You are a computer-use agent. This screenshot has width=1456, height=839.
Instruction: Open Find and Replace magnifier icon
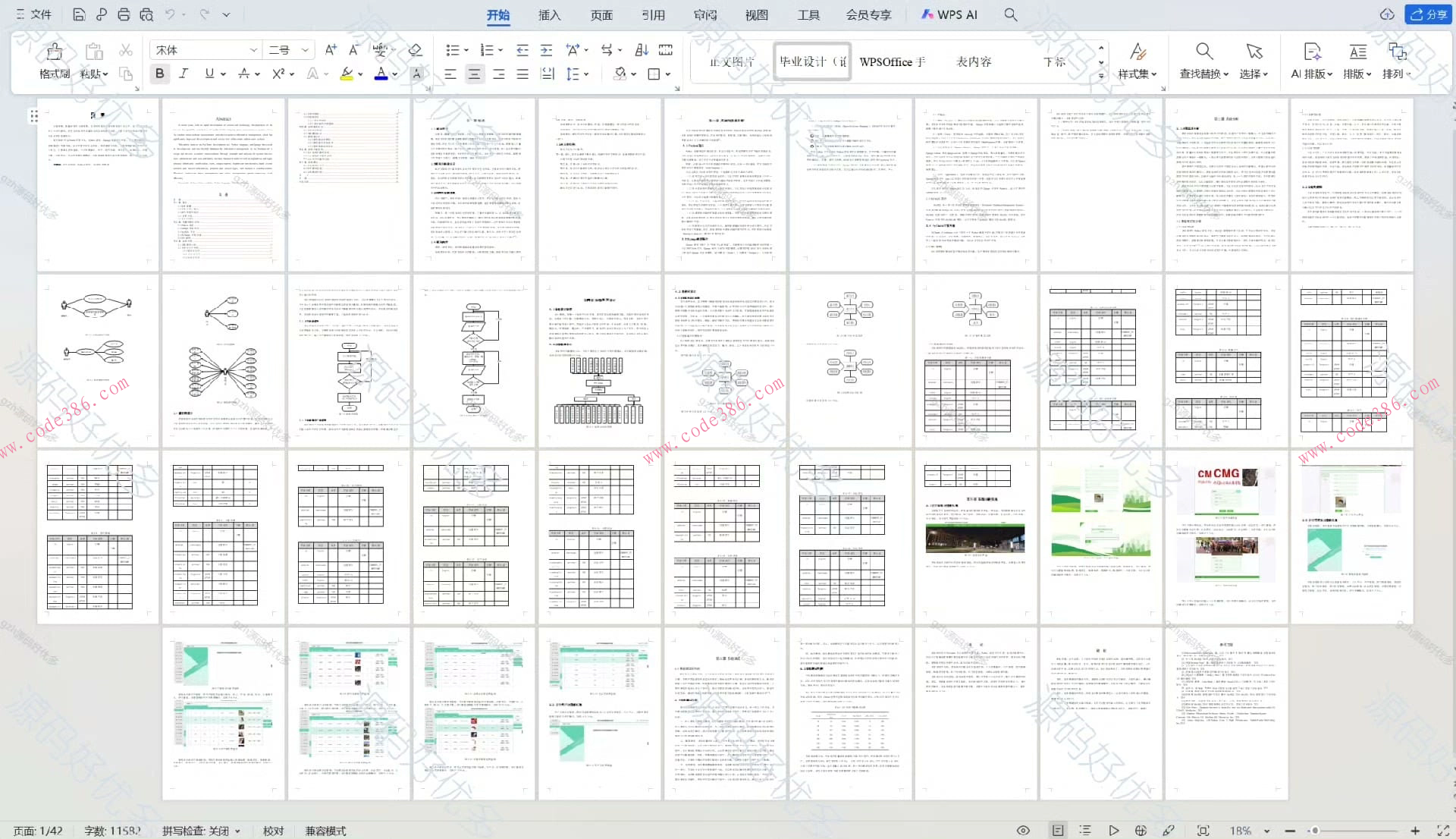click(1203, 52)
